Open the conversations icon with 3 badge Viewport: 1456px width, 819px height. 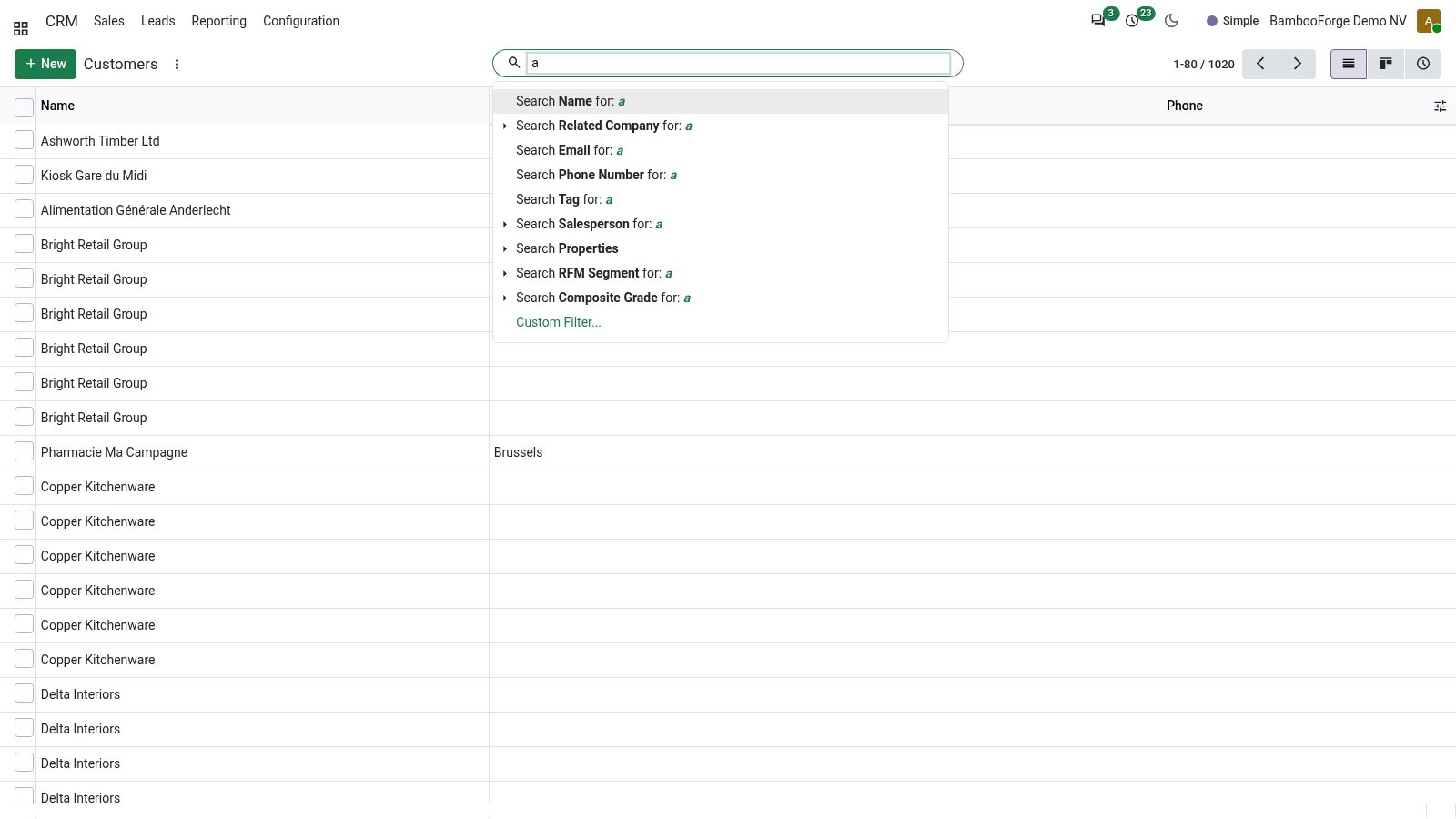tap(1099, 20)
